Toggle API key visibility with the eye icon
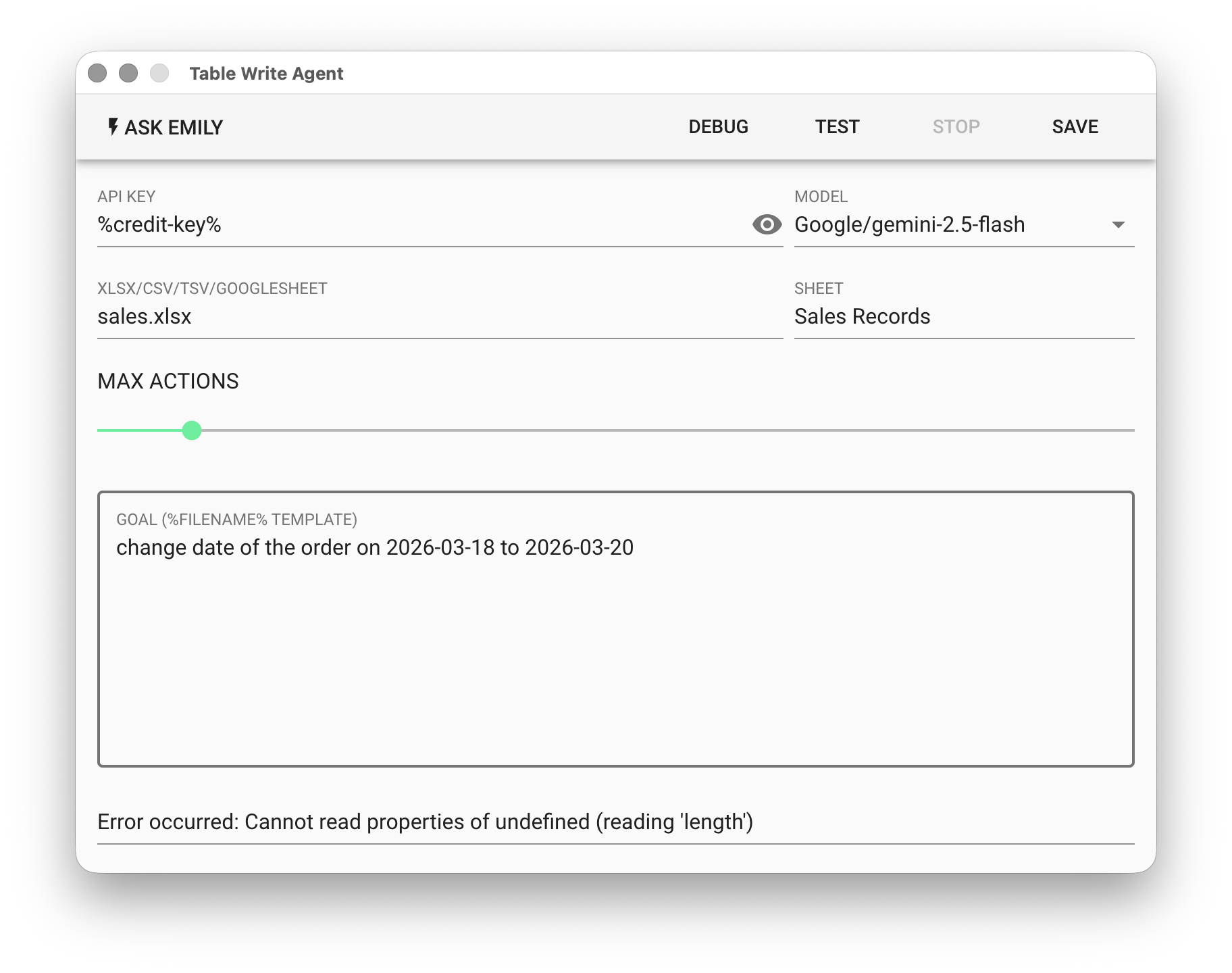Viewport: 1232px width, 973px height. (767, 224)
